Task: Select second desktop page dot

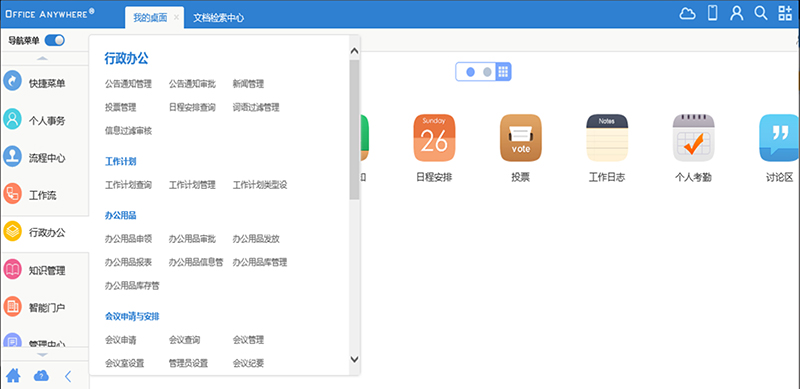Action: click(x=487, y=72)
